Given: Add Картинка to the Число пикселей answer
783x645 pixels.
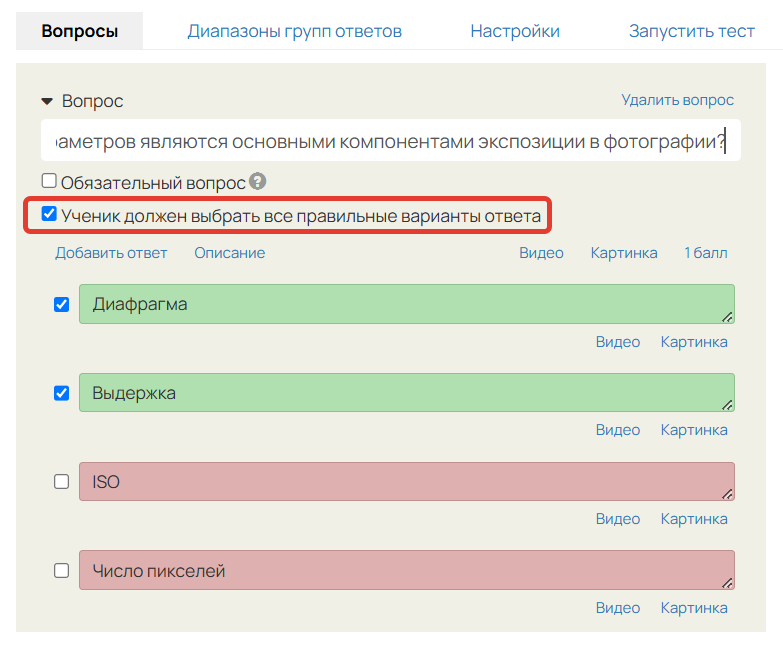Looking at the screenshot, I should tap(694, 608).
